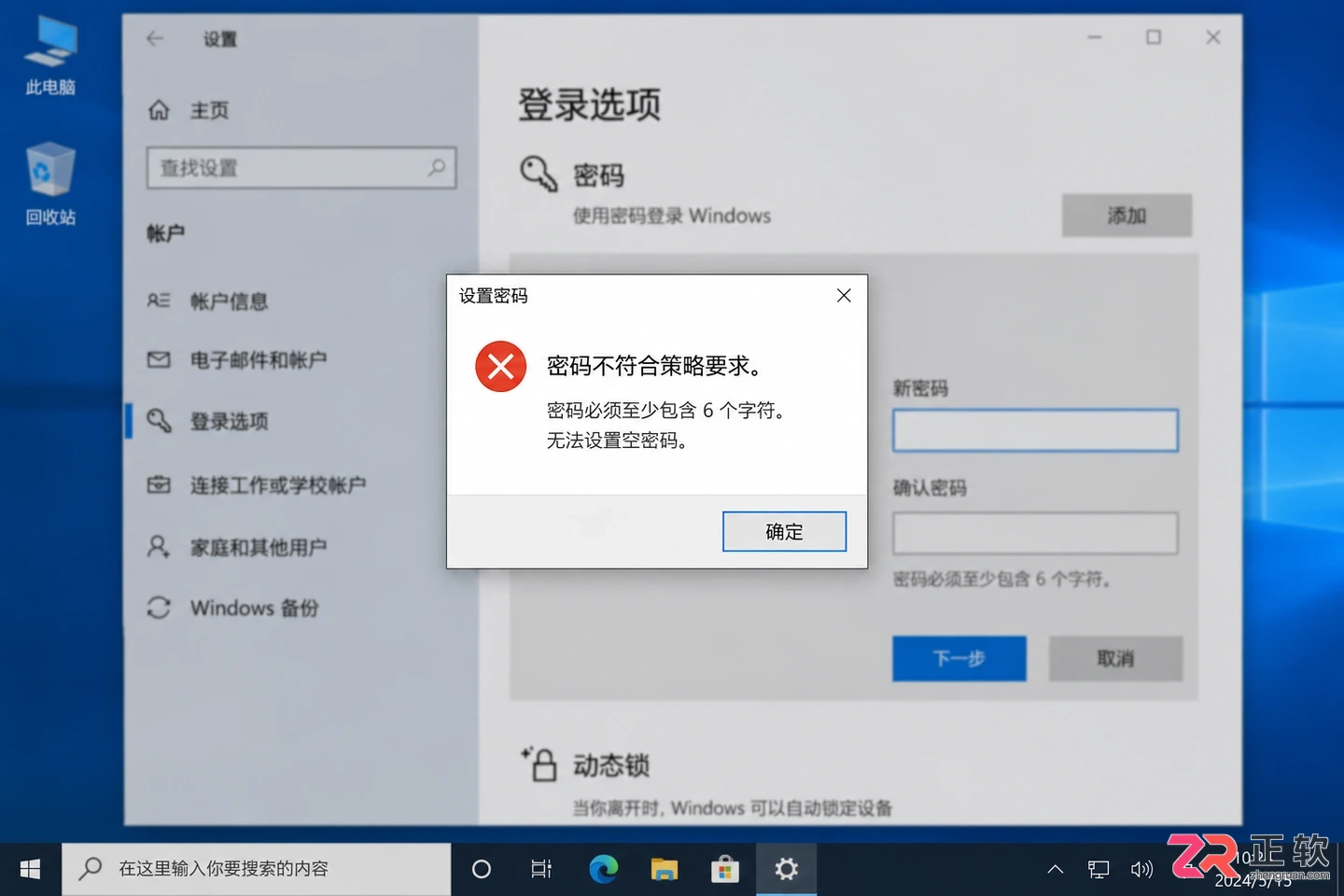1344x896 pixels.
Task: Open 主页 in the Settings sidebar
Action: coord(209,110)
